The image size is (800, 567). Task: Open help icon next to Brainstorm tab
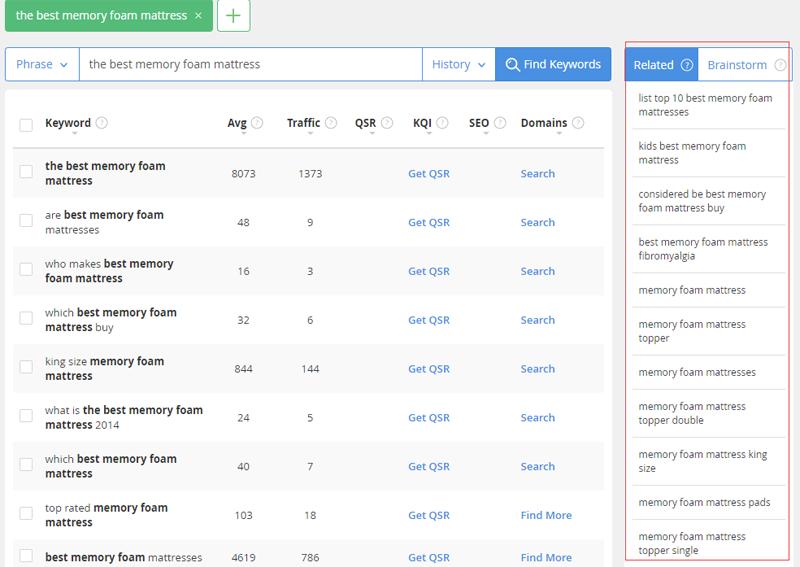[x=780, y=65]
